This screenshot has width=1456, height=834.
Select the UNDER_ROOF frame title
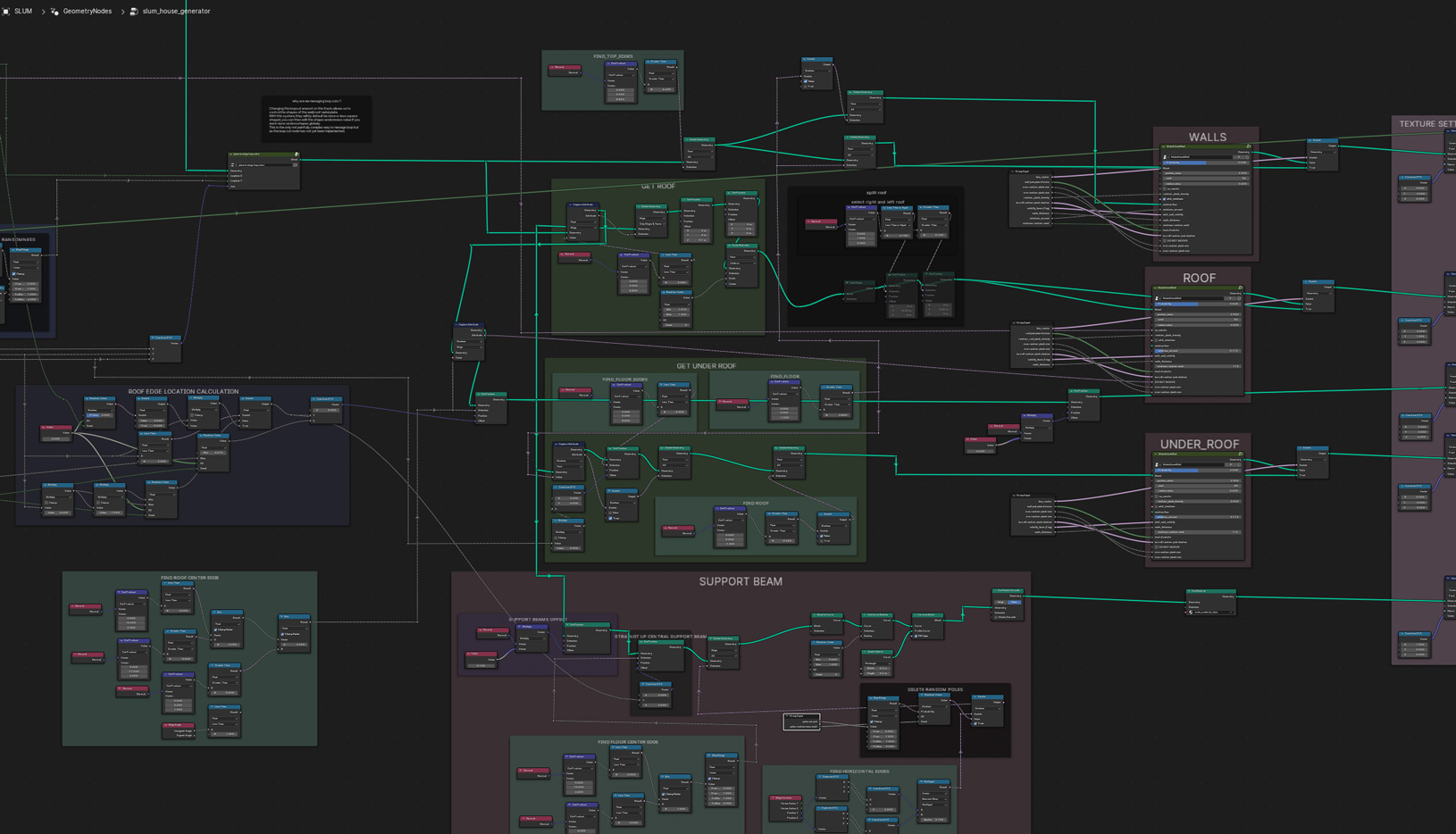(1199, 444)
